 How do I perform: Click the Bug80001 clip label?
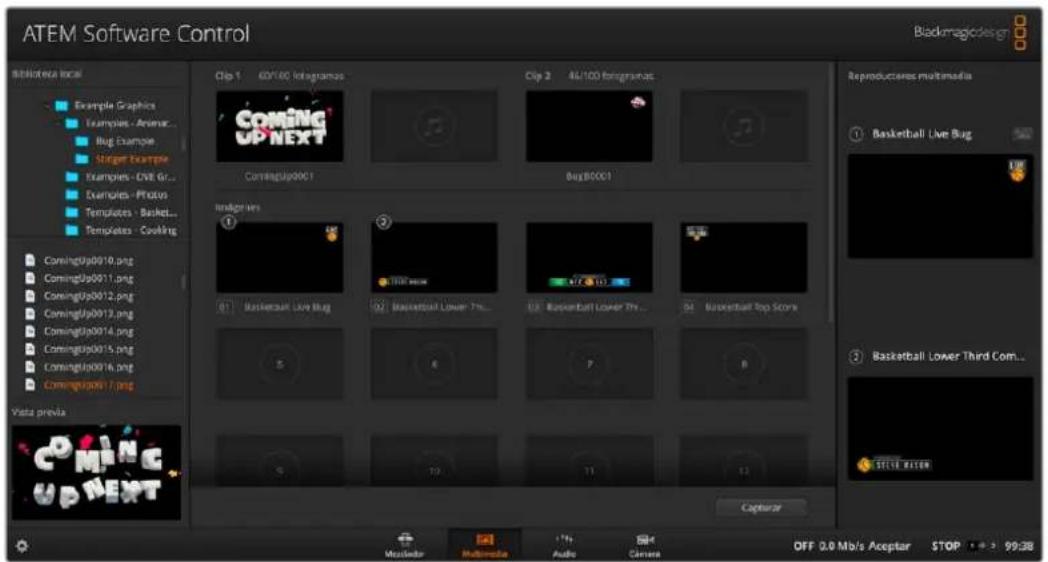point(588,176)
